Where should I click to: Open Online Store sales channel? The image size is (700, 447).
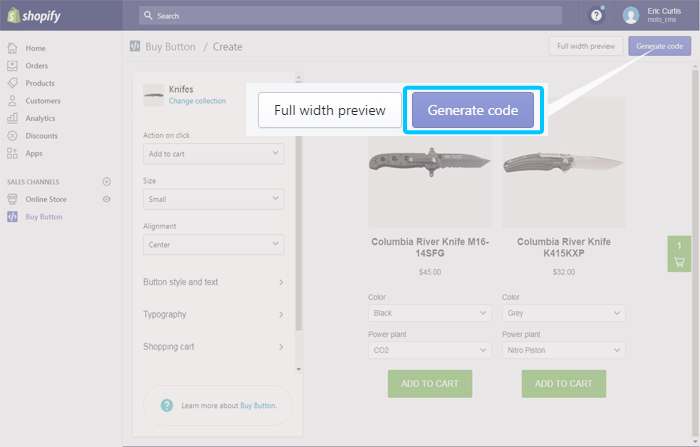tap(46, 199)
